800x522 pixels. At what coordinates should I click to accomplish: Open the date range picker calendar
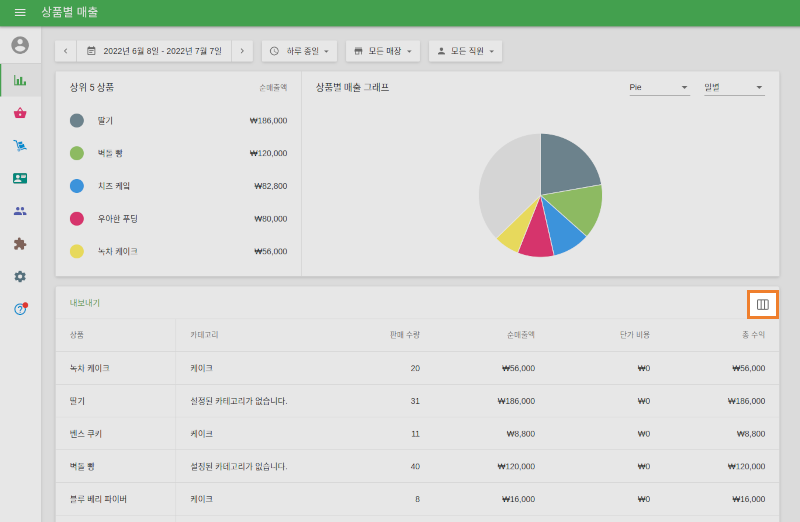tap(154, 51)
